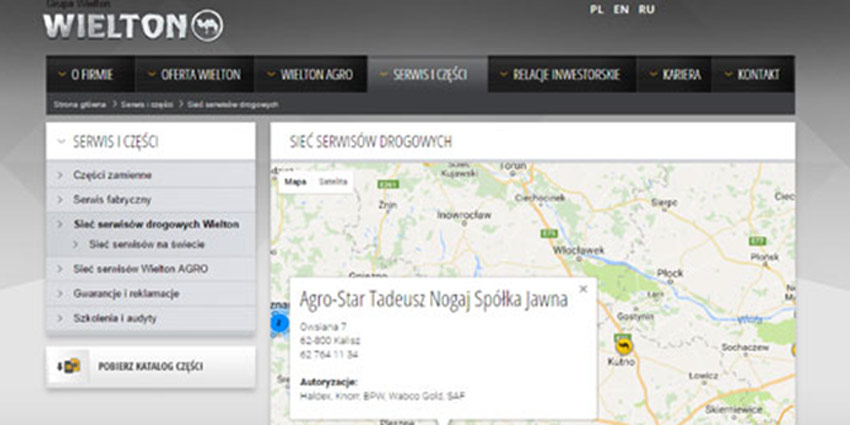This screenshot has width=850, height=425.
Task: Click chevron next to Części zamienne
Action: pyautogui.click(x=60, y=175)
